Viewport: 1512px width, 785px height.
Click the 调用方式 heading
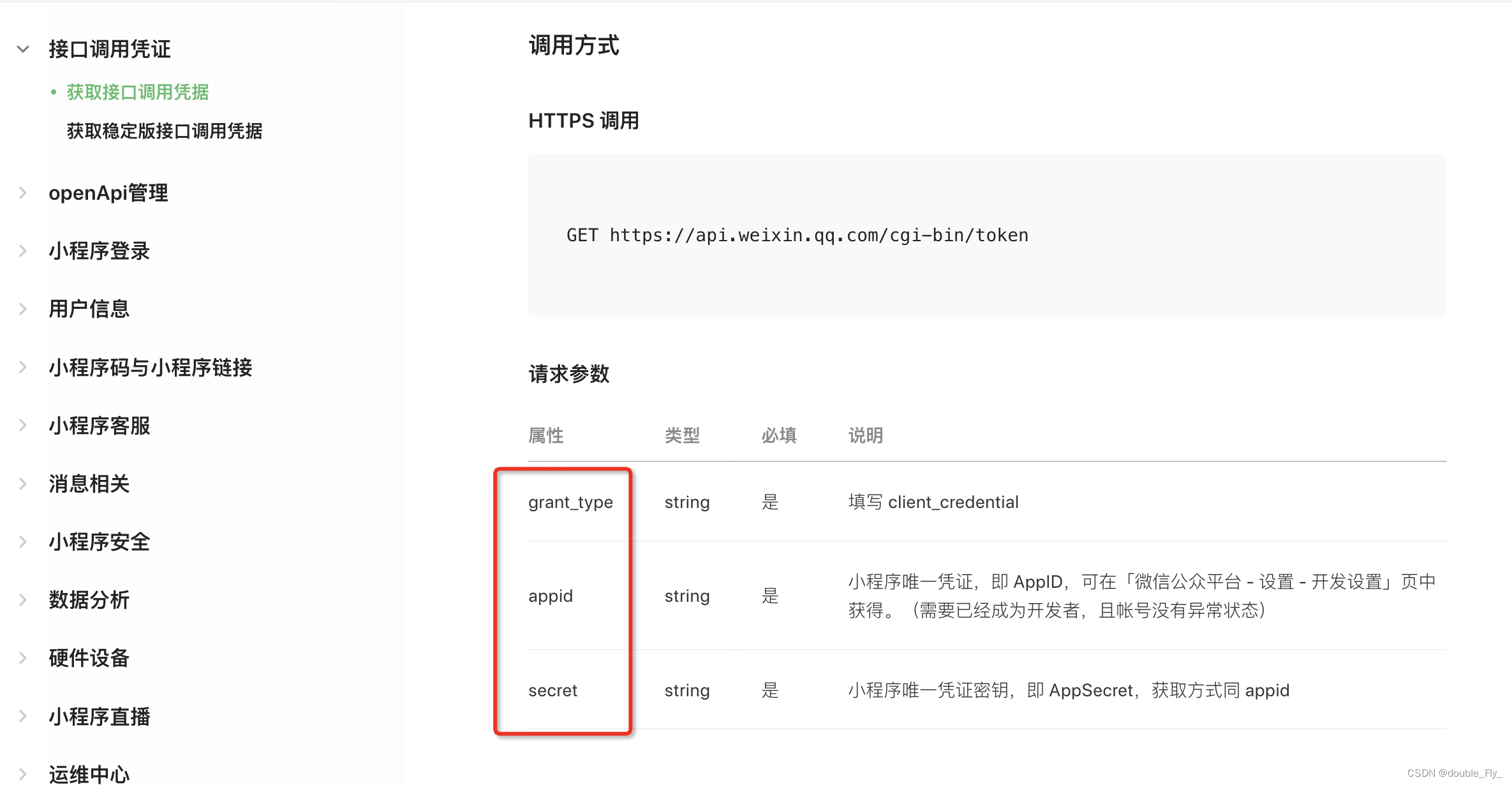[574, 45]
